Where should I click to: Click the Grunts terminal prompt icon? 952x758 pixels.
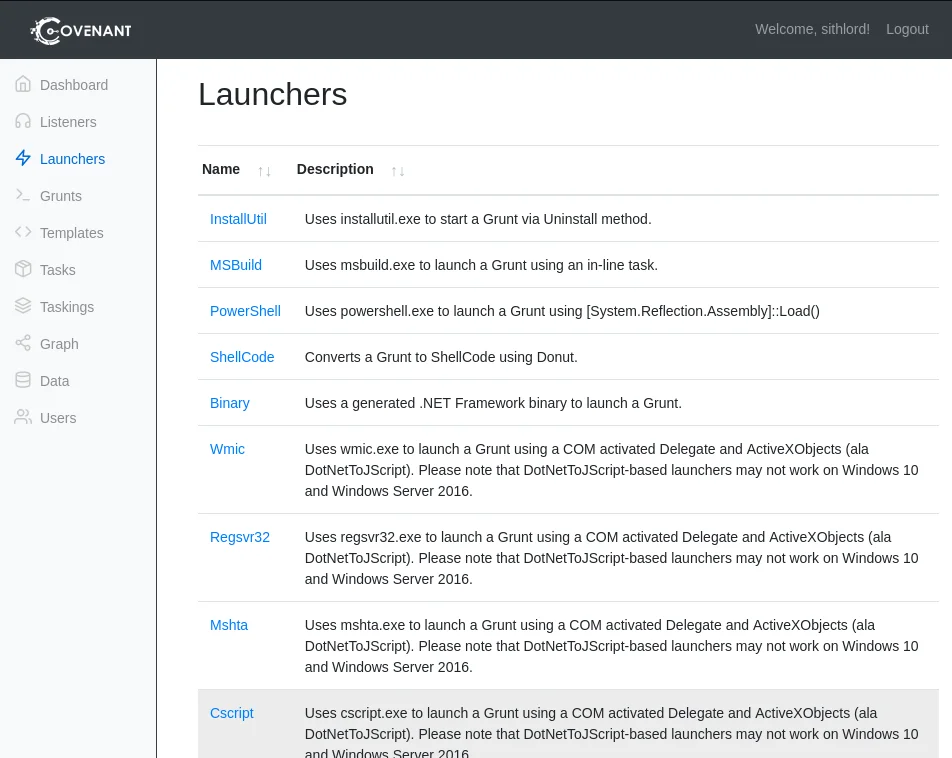(23, 196)
